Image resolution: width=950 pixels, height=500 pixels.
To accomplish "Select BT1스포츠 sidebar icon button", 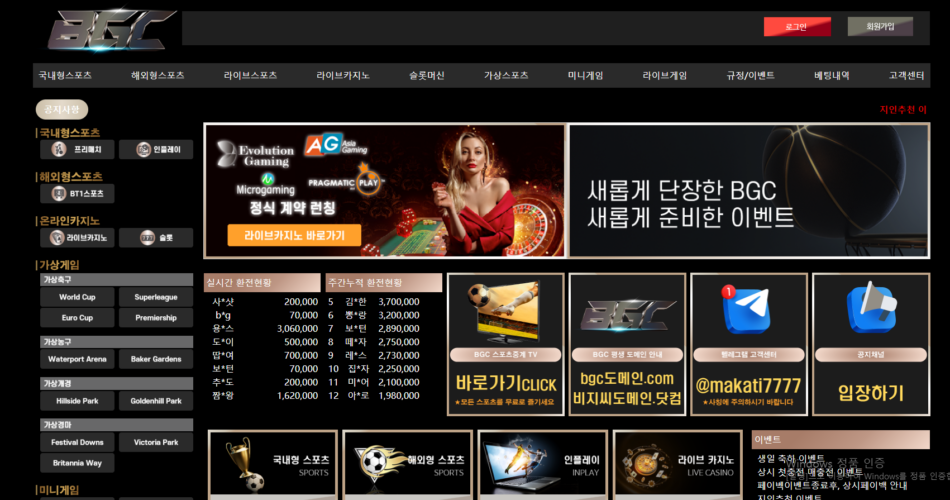I will pos(76,194).
